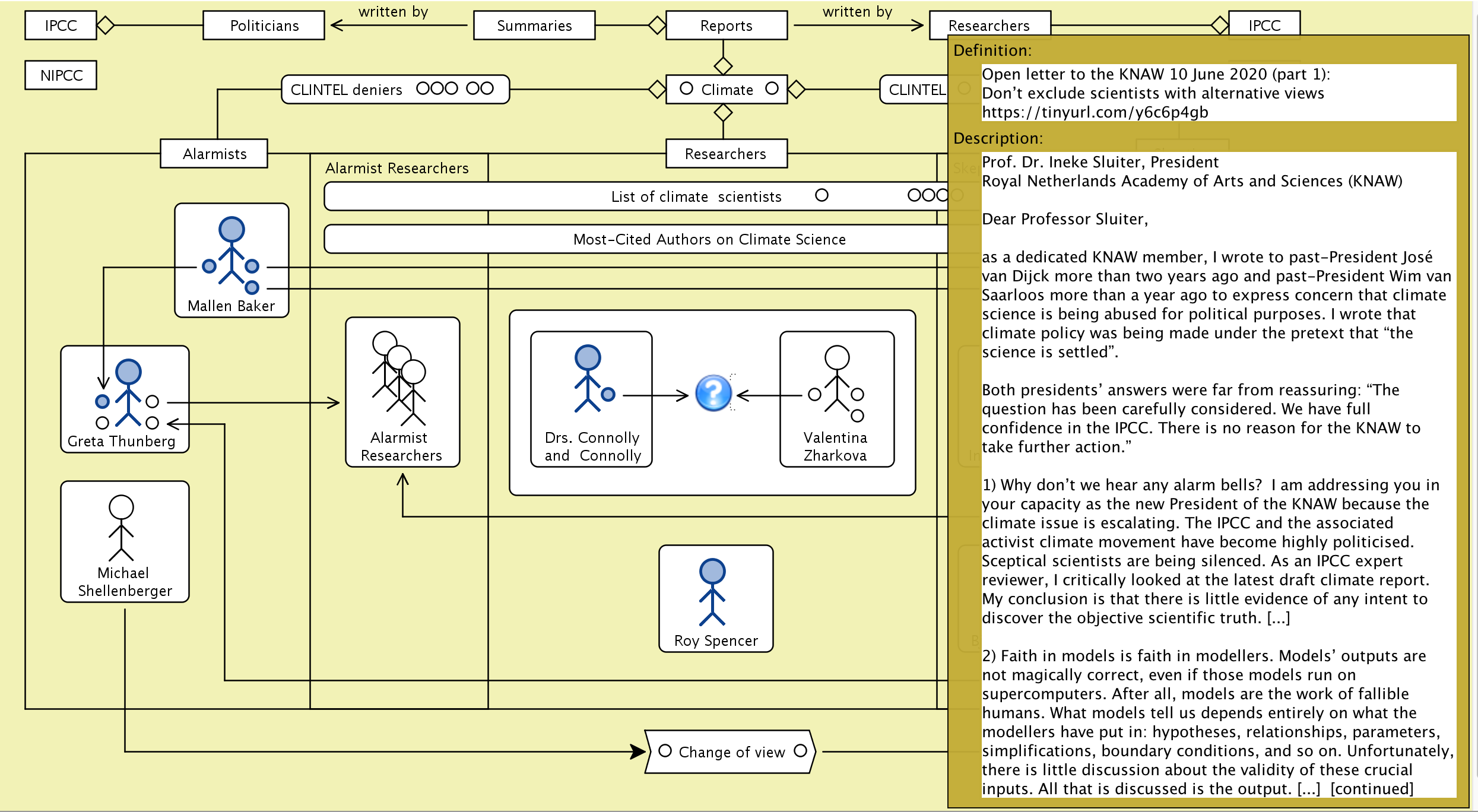Select the Alarmist Researchers group icon

pos(399,380)
